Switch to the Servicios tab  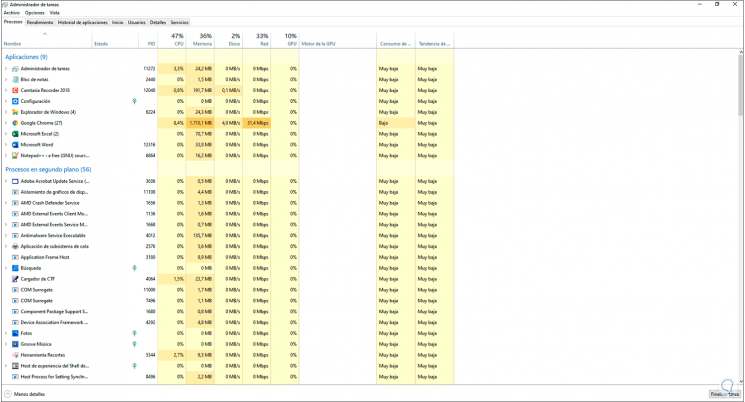[x=180, y=22]
